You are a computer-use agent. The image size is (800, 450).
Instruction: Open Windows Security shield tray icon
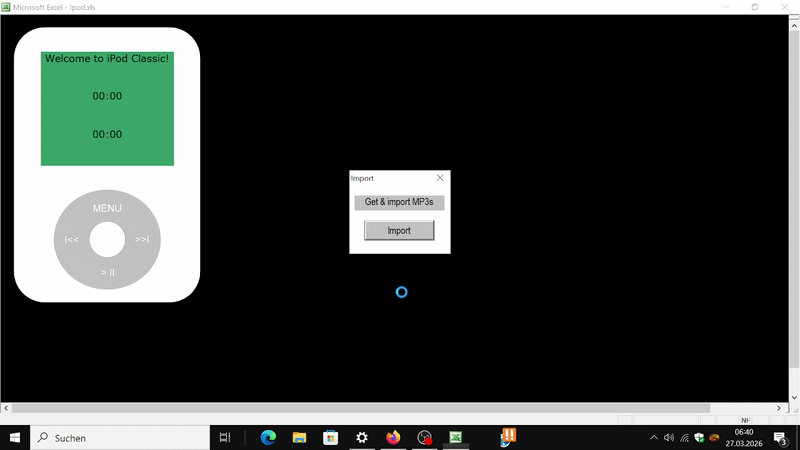point(699,437)
